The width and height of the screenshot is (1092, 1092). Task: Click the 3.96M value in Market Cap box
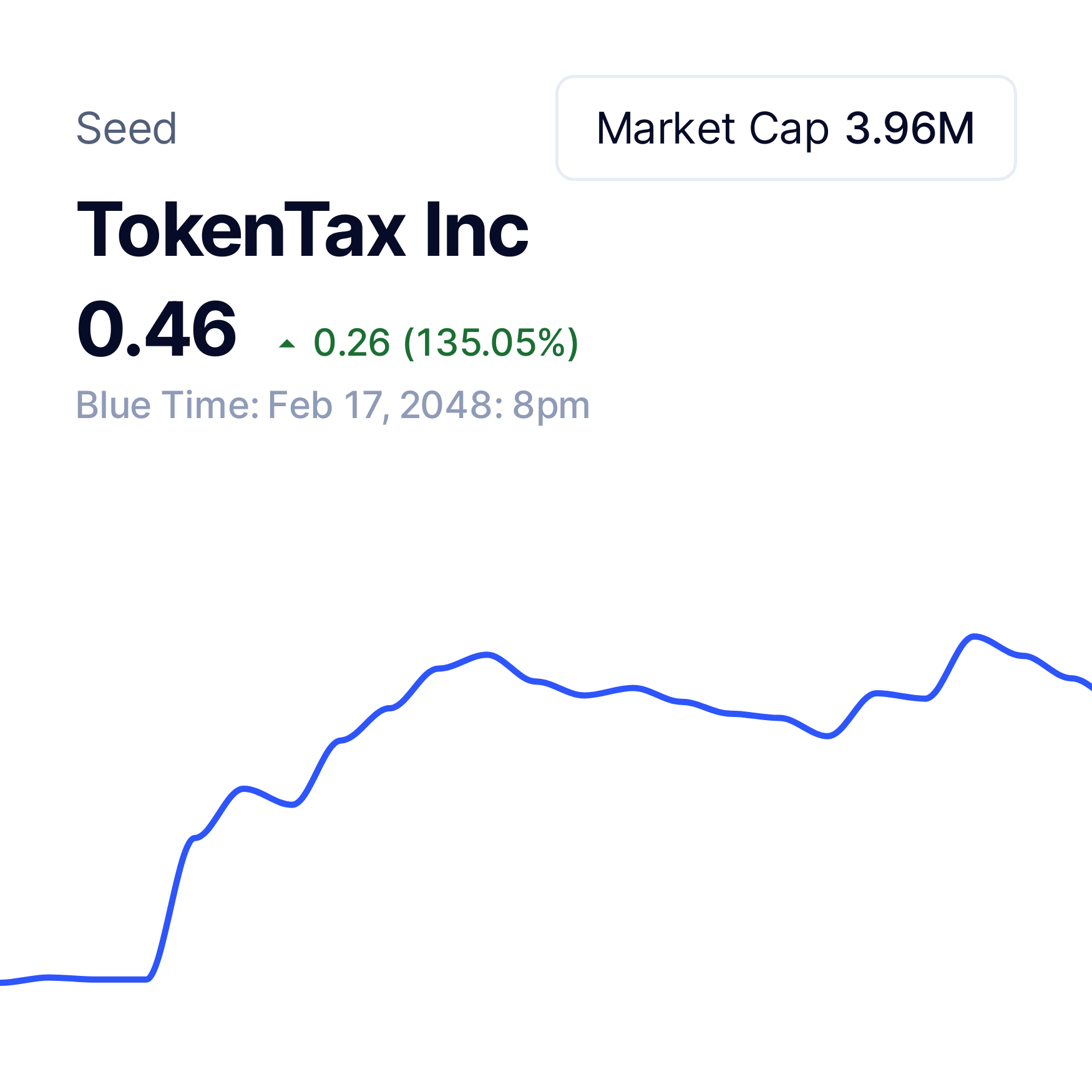pos(910,129)
